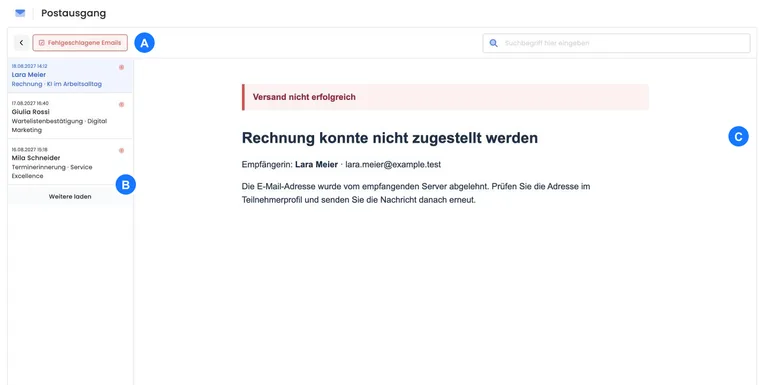Click the Postausgang mail envelope icon
The image size is (760, 385).
pyautogui.click(x=20, y=13)
